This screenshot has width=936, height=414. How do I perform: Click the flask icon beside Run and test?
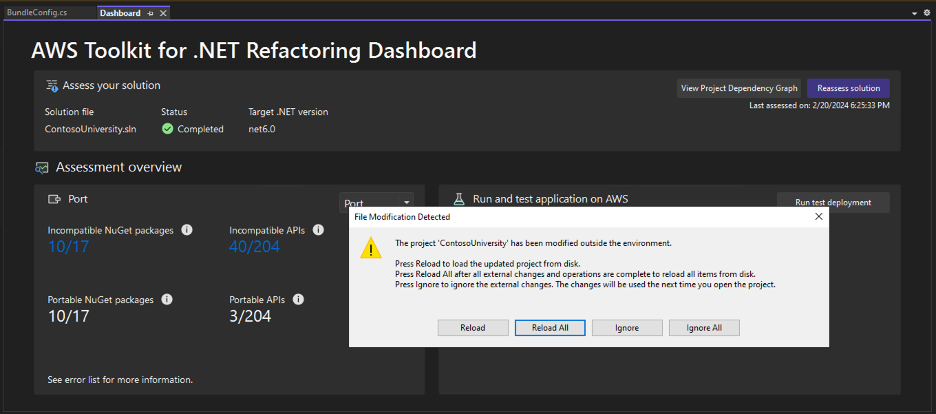coord(458,199)
